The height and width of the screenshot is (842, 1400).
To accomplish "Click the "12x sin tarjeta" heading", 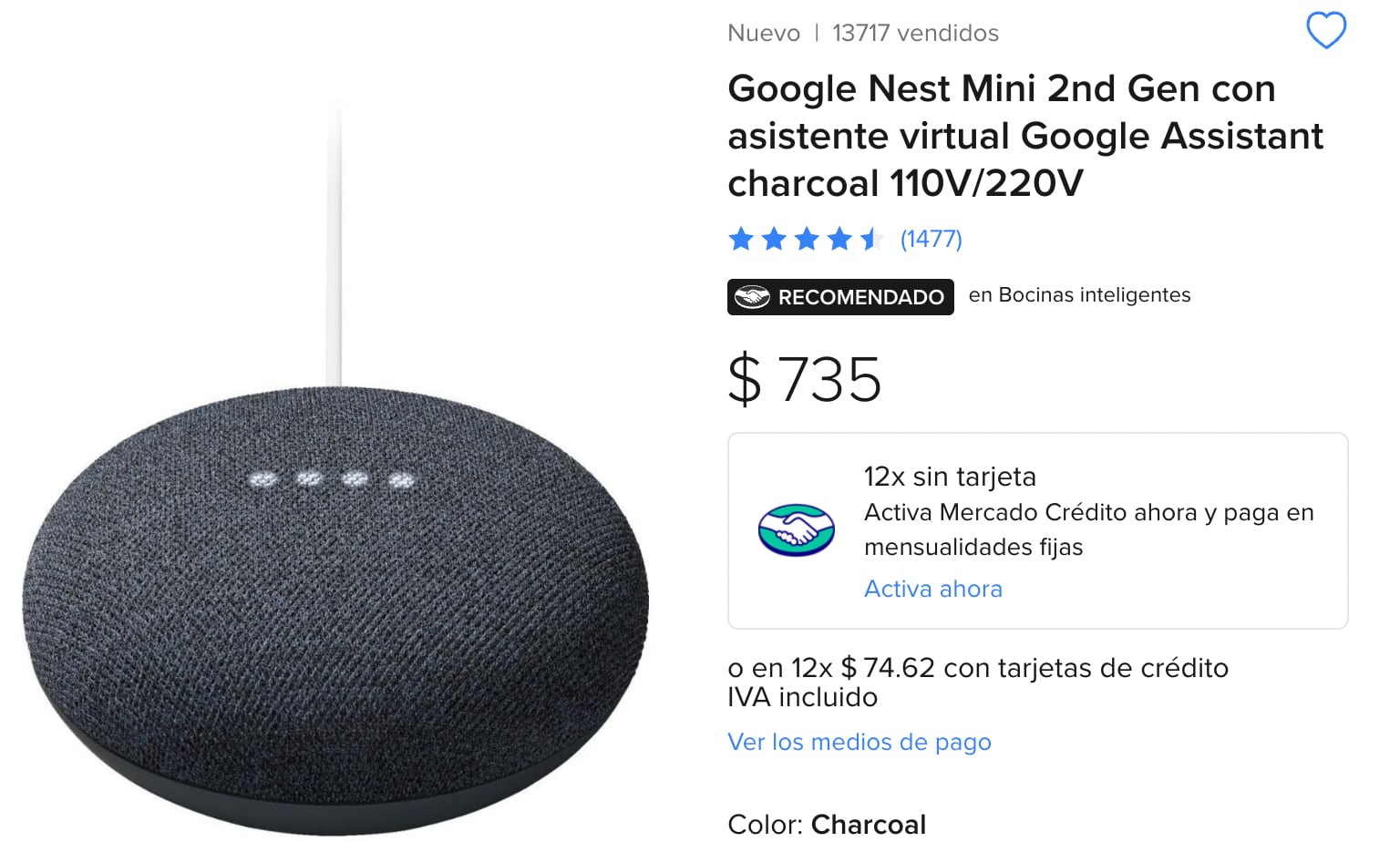I will [950, 477].
